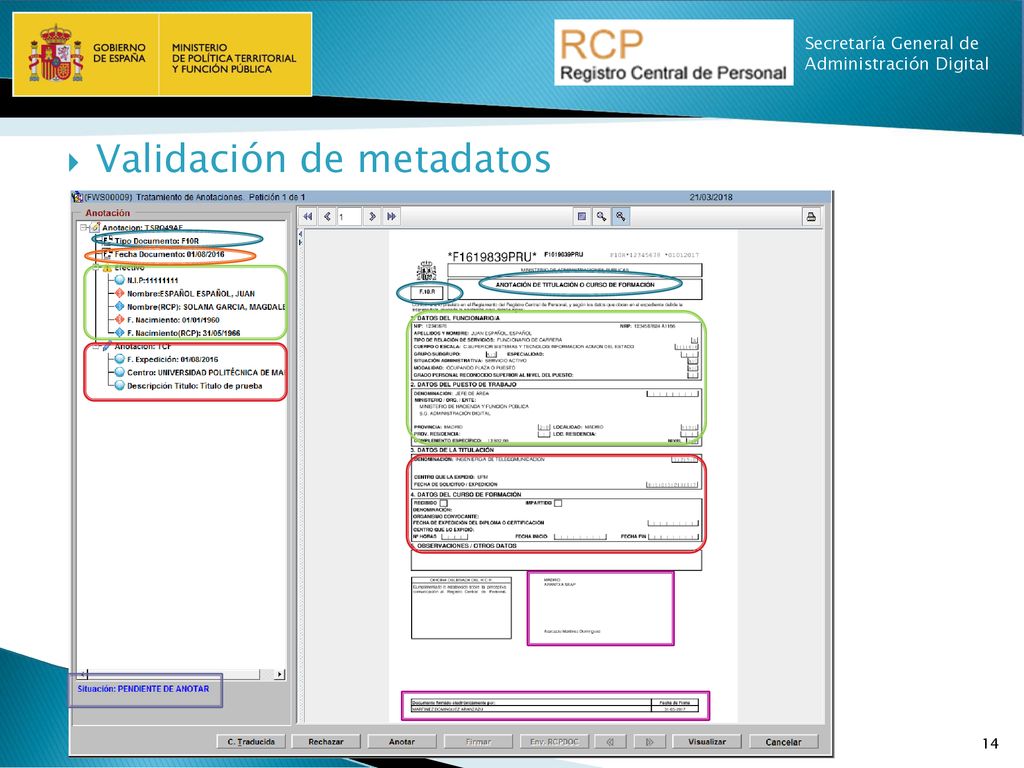Click blue diamond beside Nombre(RCP)
Viewport: 1024px width, 768px height.
pos(120,306)
